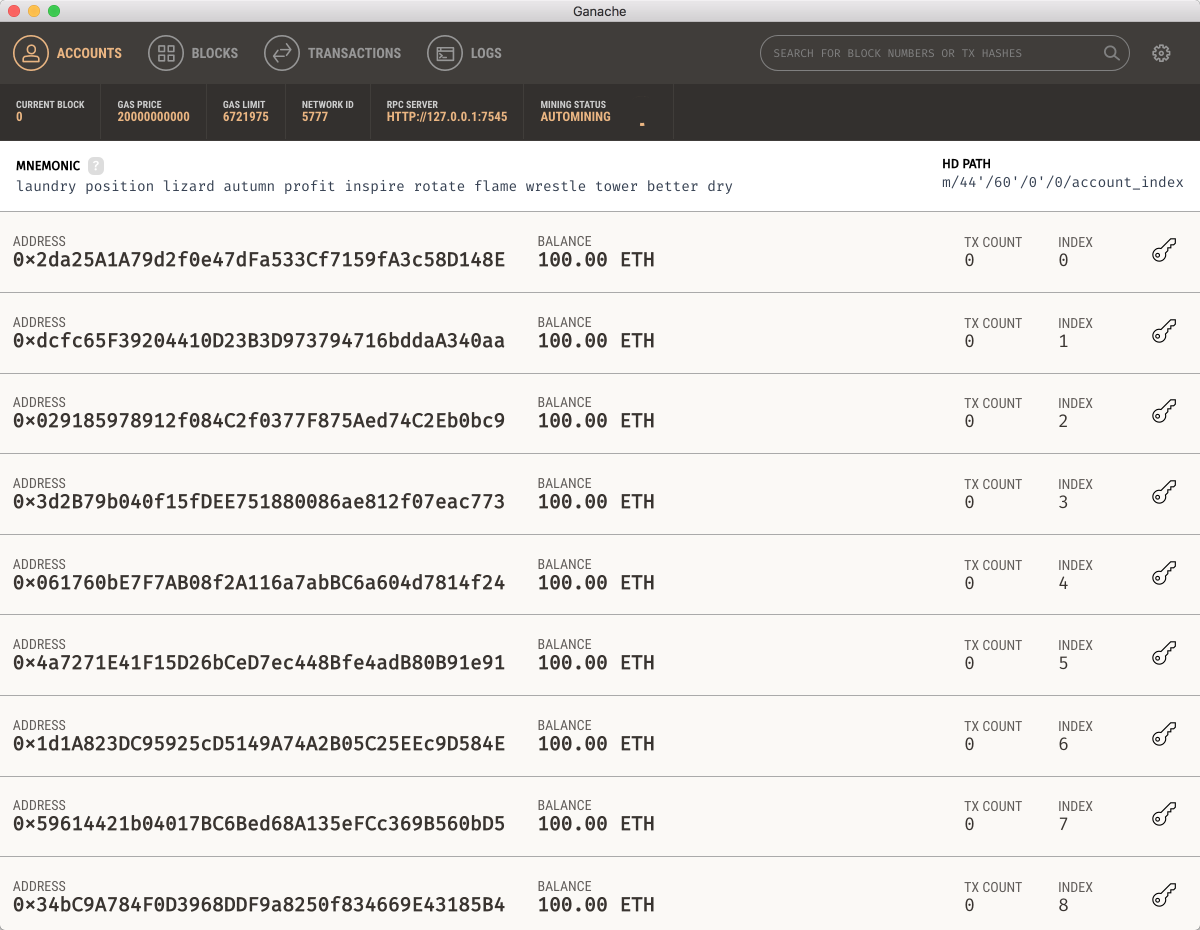Click the magnifying glass search icon
The height and width of the screenshot is (930, 1200).
1111,53
